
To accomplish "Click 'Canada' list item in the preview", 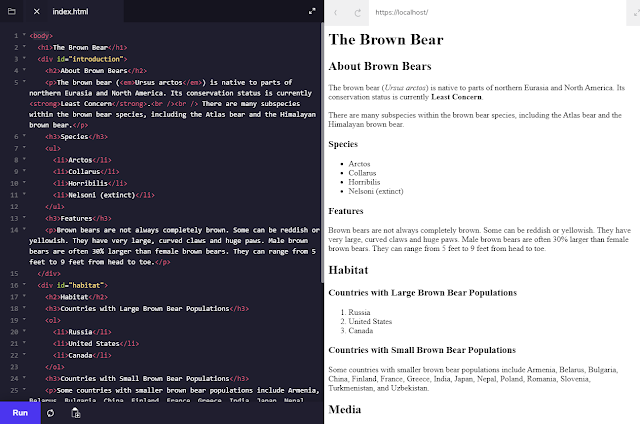I will click(x=360, y=331).
